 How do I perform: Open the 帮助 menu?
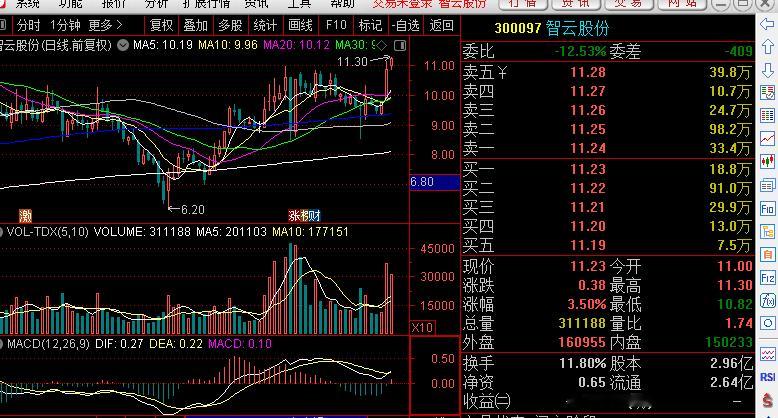342,4
